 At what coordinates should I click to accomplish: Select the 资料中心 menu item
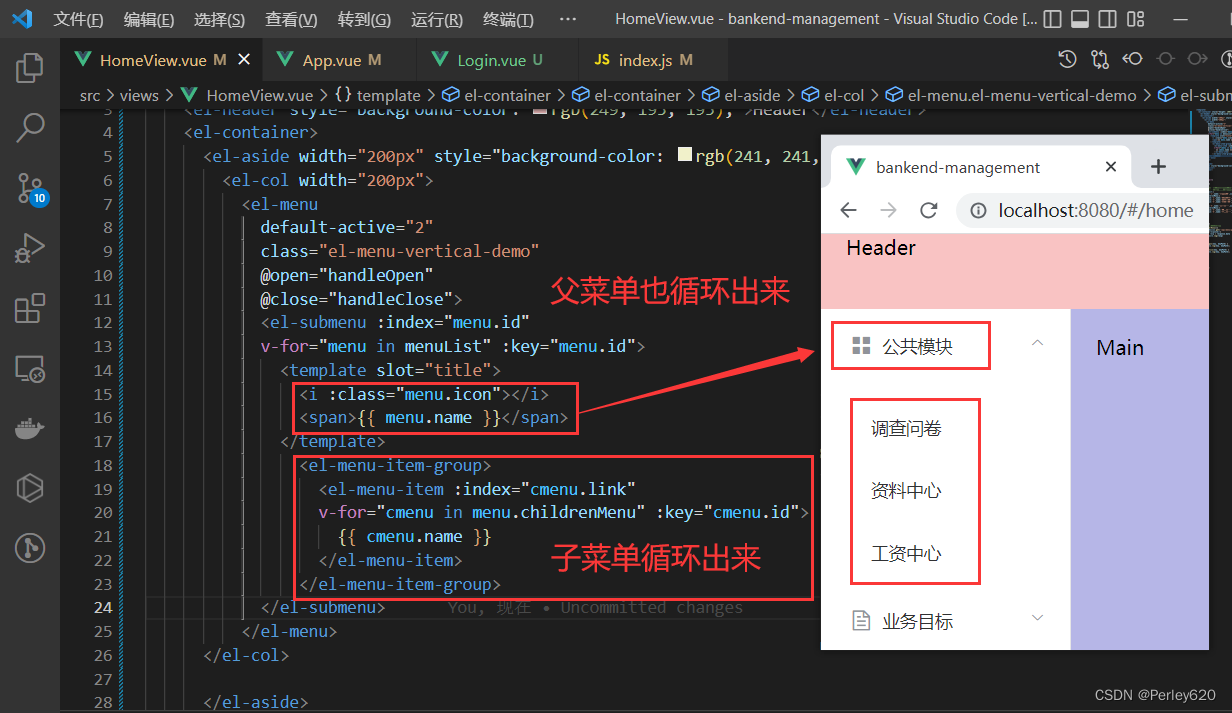tap(907, 491)
